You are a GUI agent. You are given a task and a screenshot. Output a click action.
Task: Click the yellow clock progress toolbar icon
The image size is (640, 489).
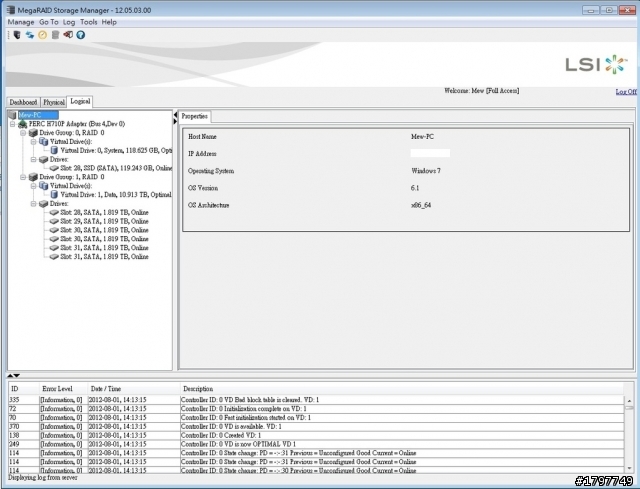42,35
